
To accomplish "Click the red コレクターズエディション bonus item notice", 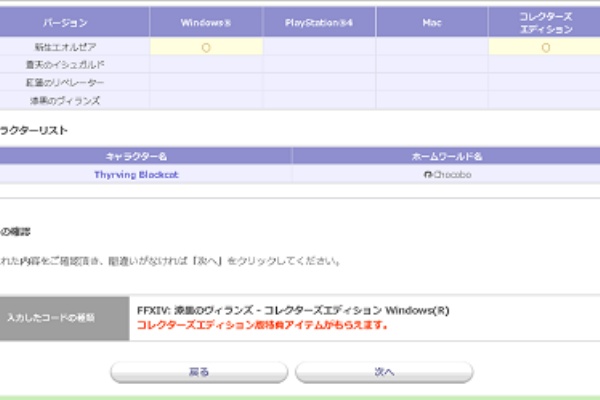I will (x=262, y=325).
